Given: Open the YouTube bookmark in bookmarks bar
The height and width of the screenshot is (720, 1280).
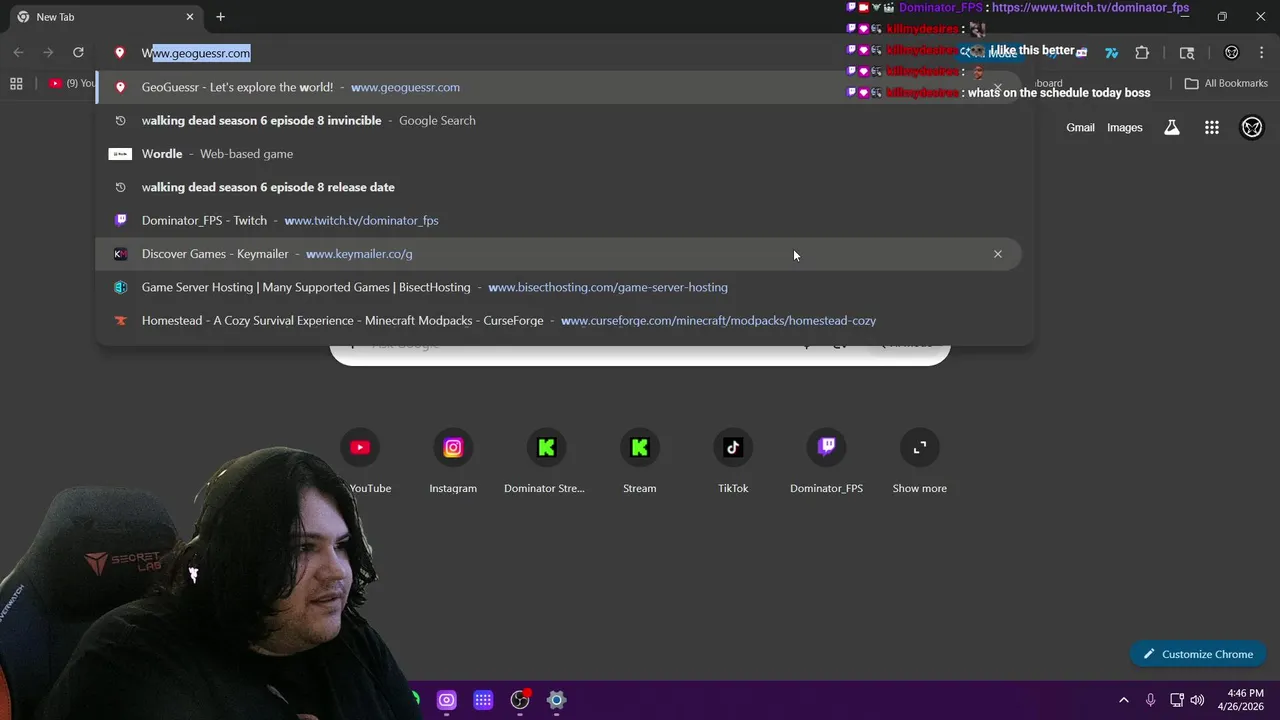Looking at the screenshot, I should point(72,84).
